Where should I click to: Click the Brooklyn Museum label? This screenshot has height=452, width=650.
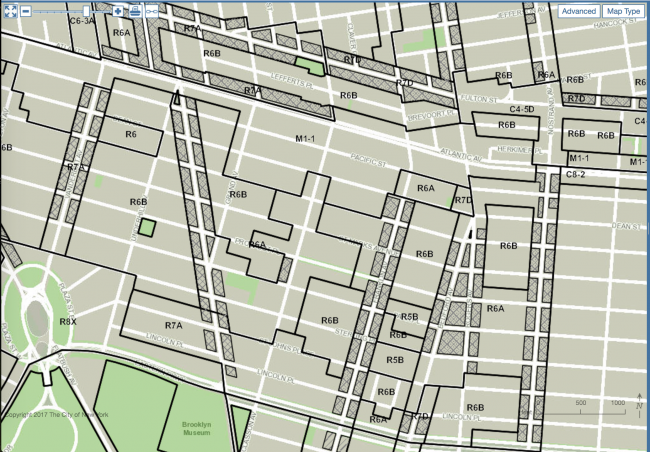[196, 428]
